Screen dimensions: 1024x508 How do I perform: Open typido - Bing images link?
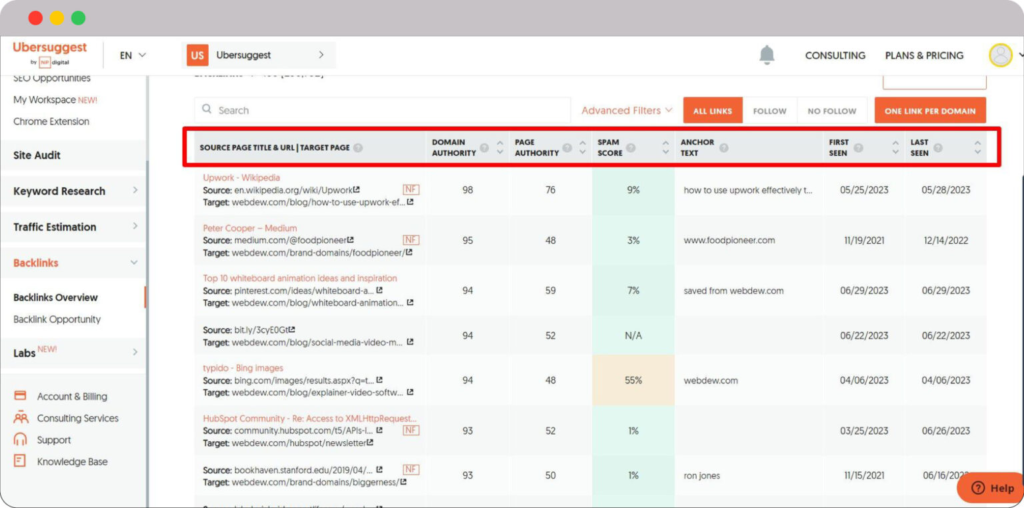click(243, 368)
